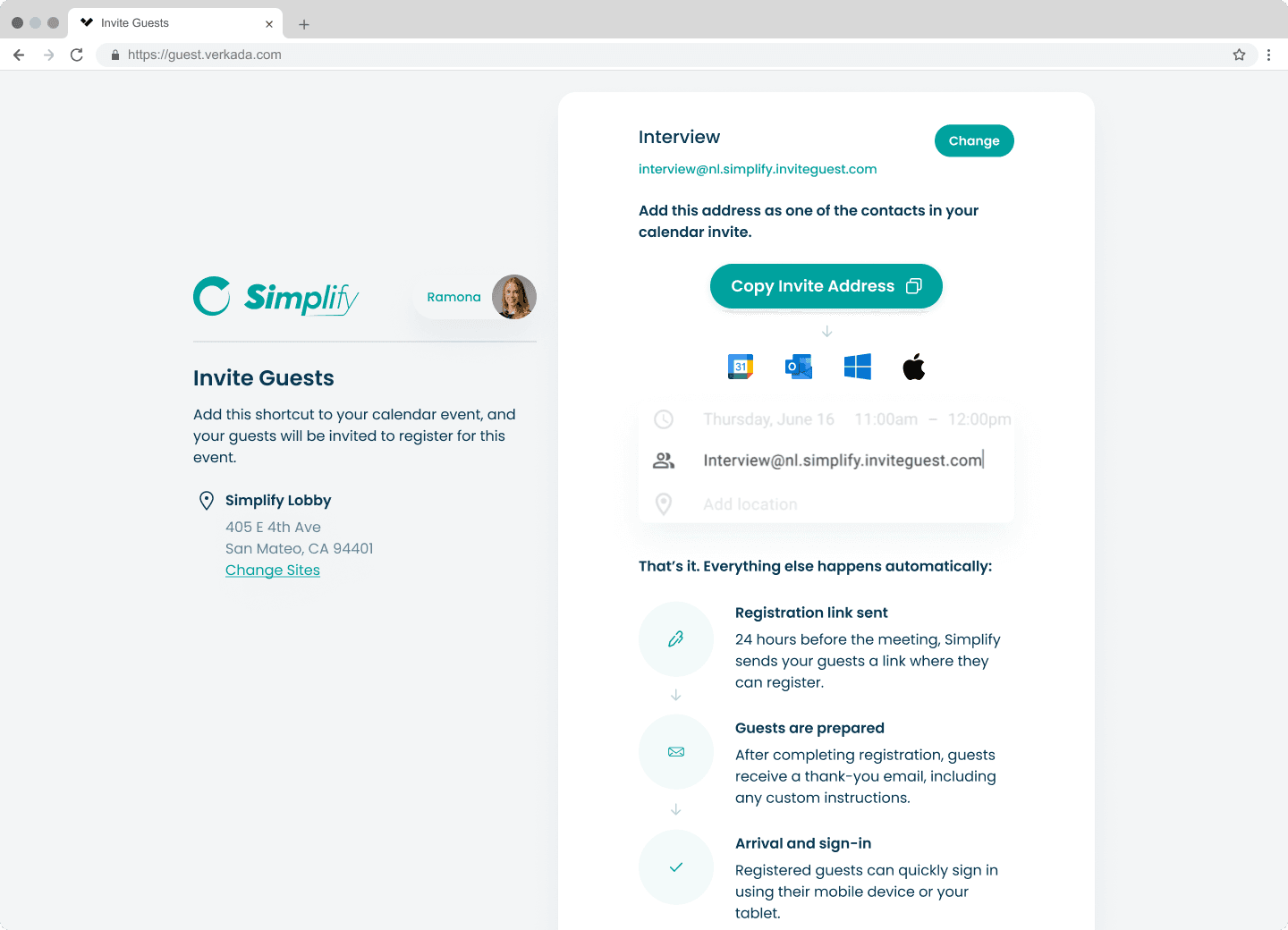Click the Google Calendar icon

[x=740, y=367]
